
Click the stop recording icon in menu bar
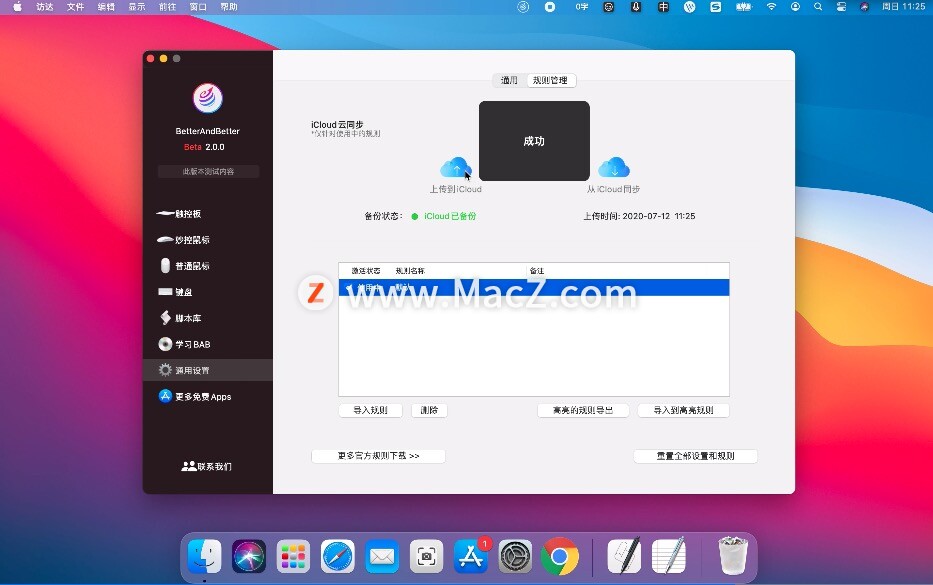click(550, 7)
